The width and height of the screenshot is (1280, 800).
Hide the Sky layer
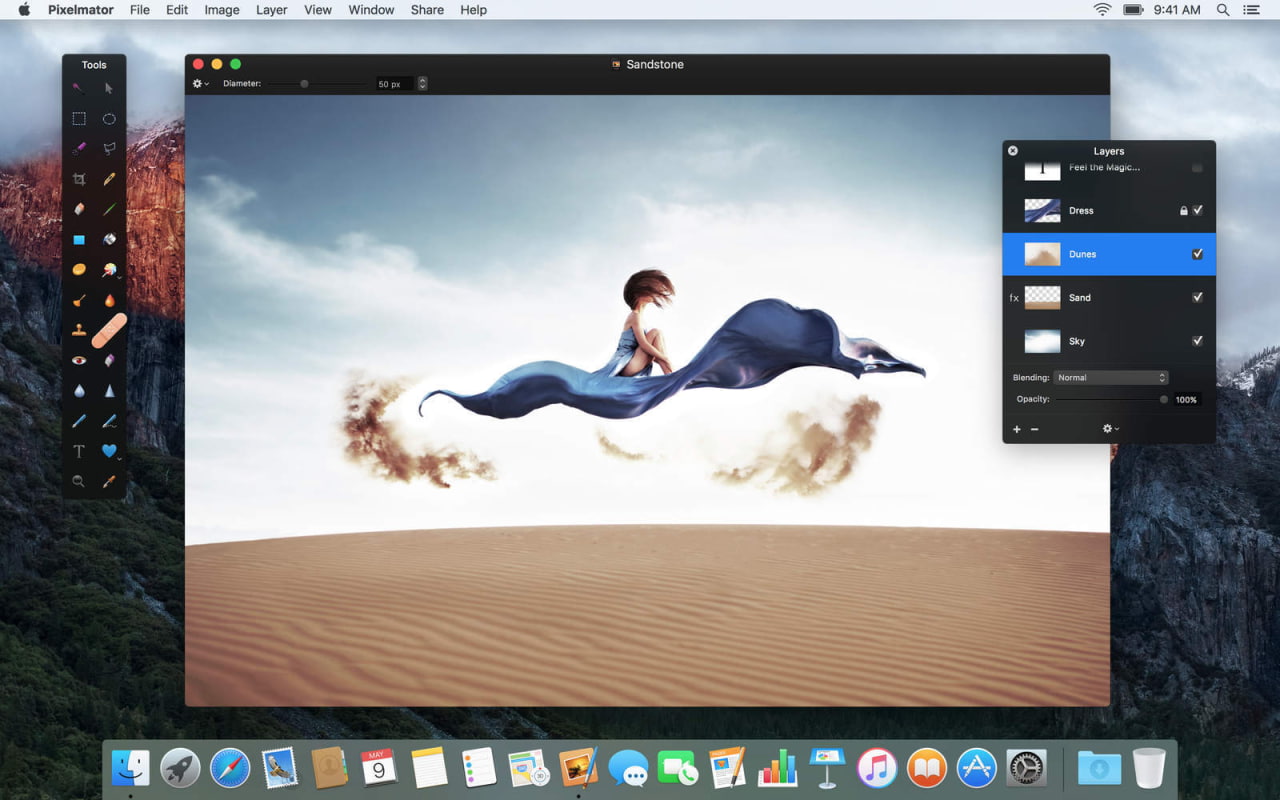pos(1197,341)
